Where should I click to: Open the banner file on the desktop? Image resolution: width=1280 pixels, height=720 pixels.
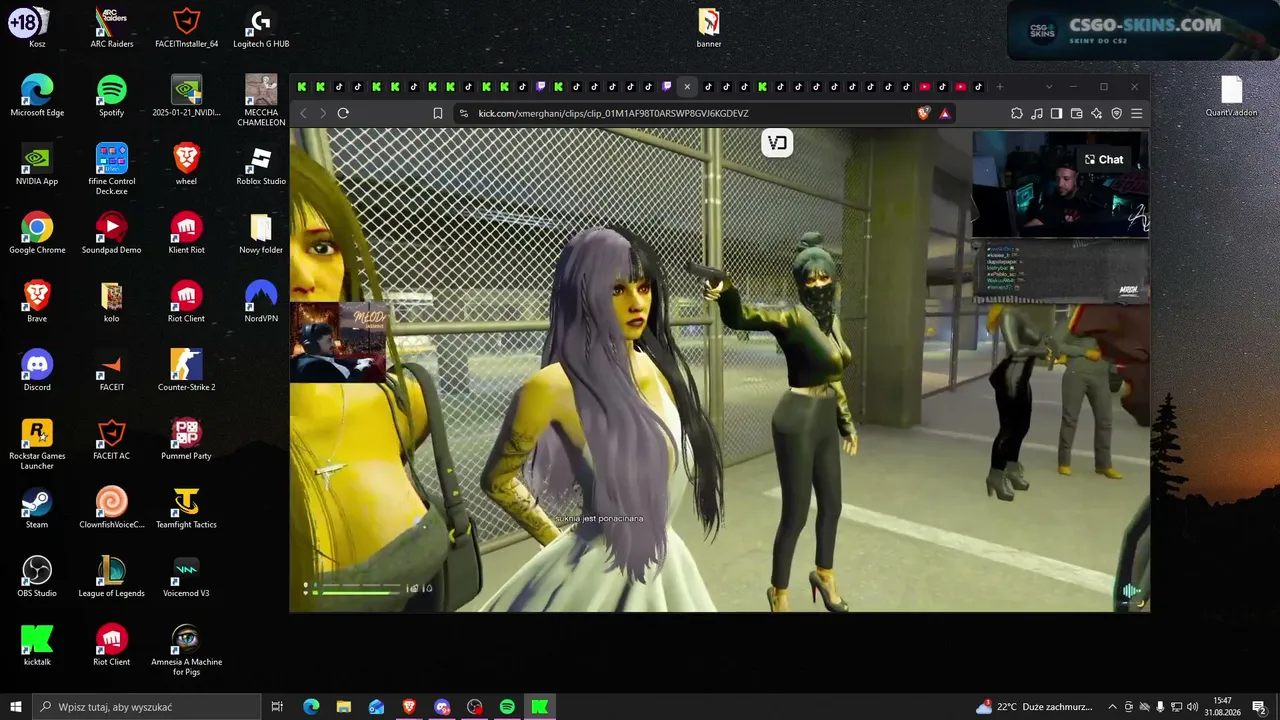point(709,27)
